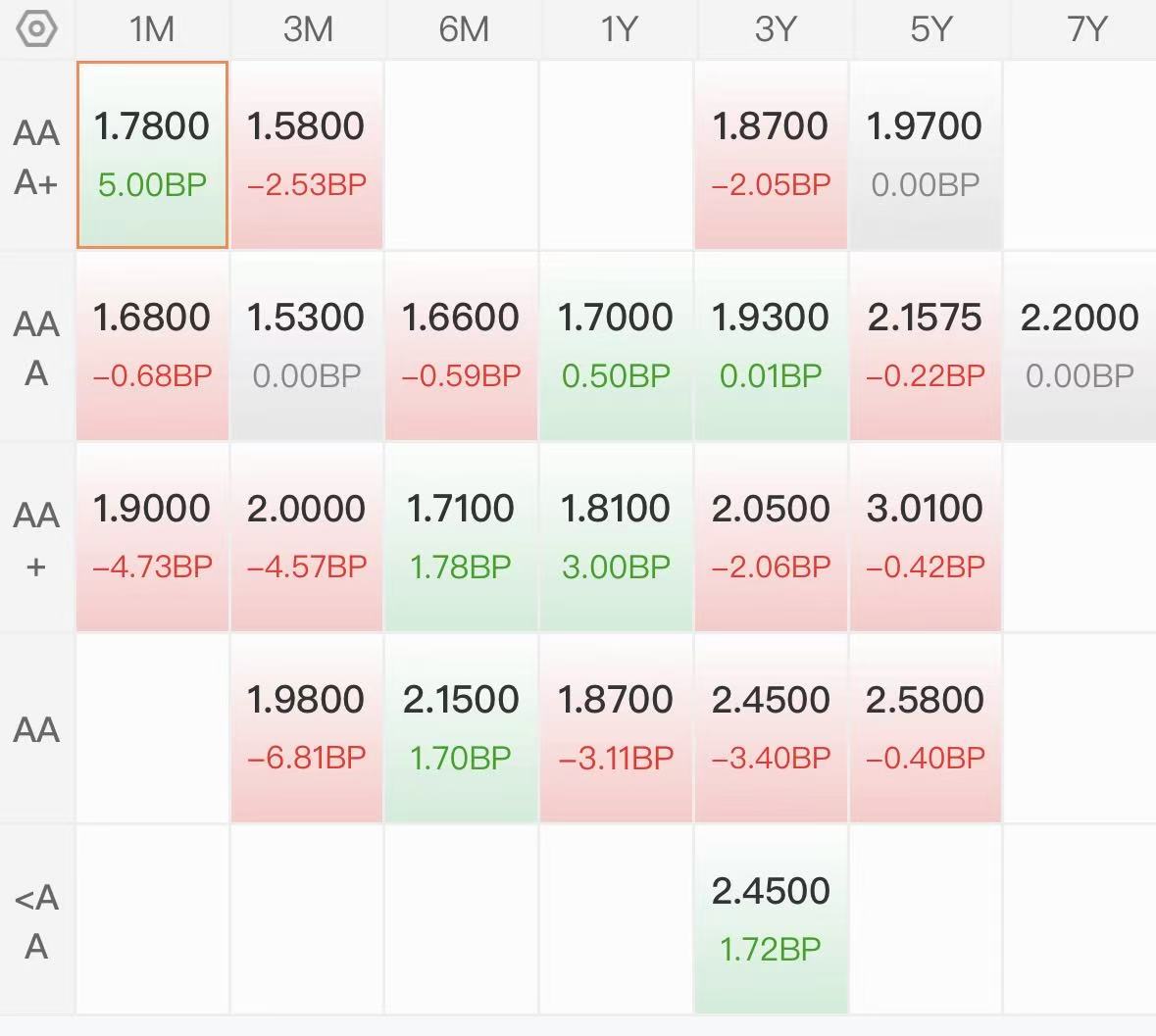The image size is (1156, 1036).
Task: Open AAA 7Y cell showing 2.2000
Action: pyautogui.click(x=1081, y=346)
